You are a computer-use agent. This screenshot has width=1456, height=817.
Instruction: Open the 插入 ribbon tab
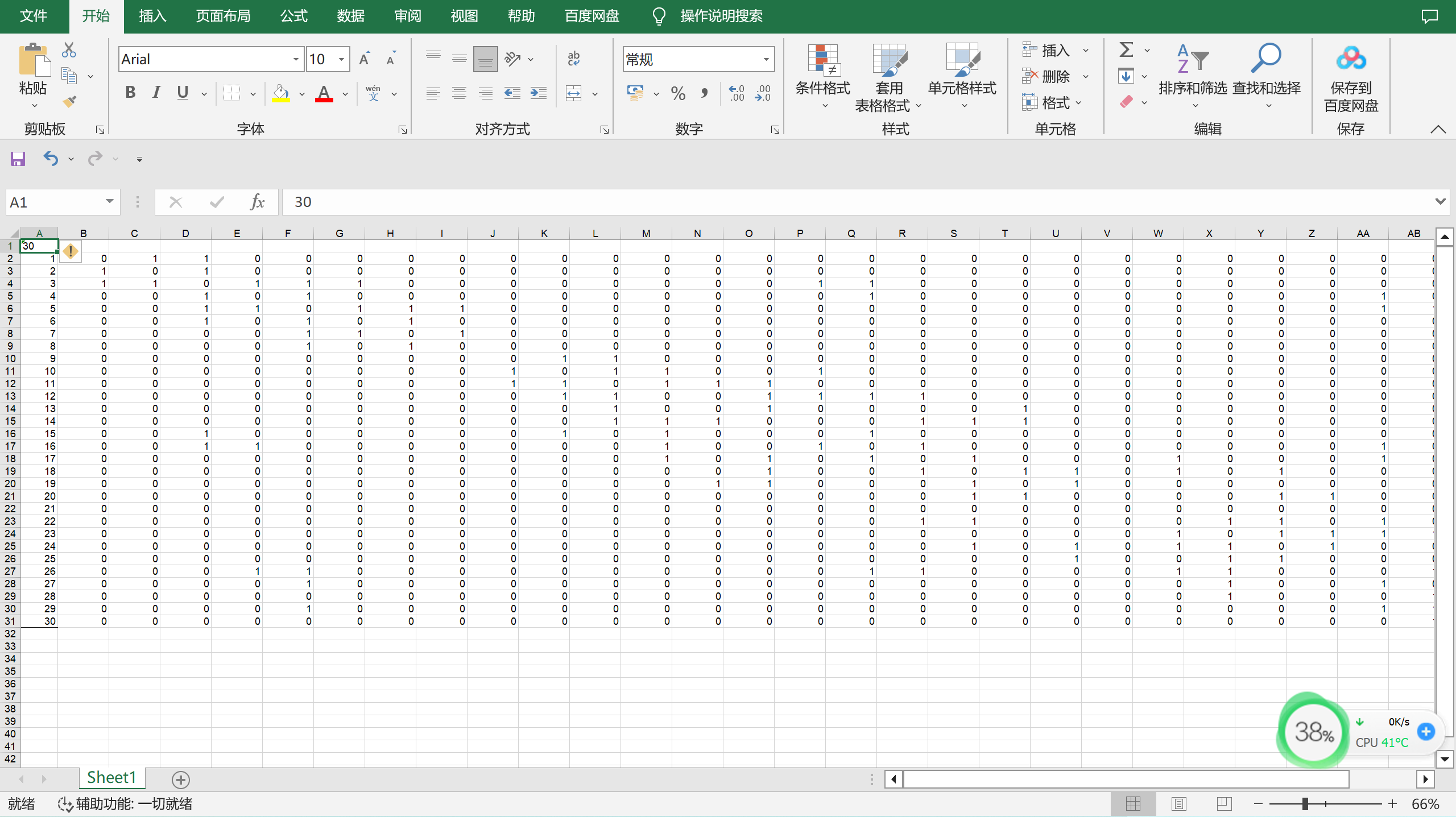(152, 16)
